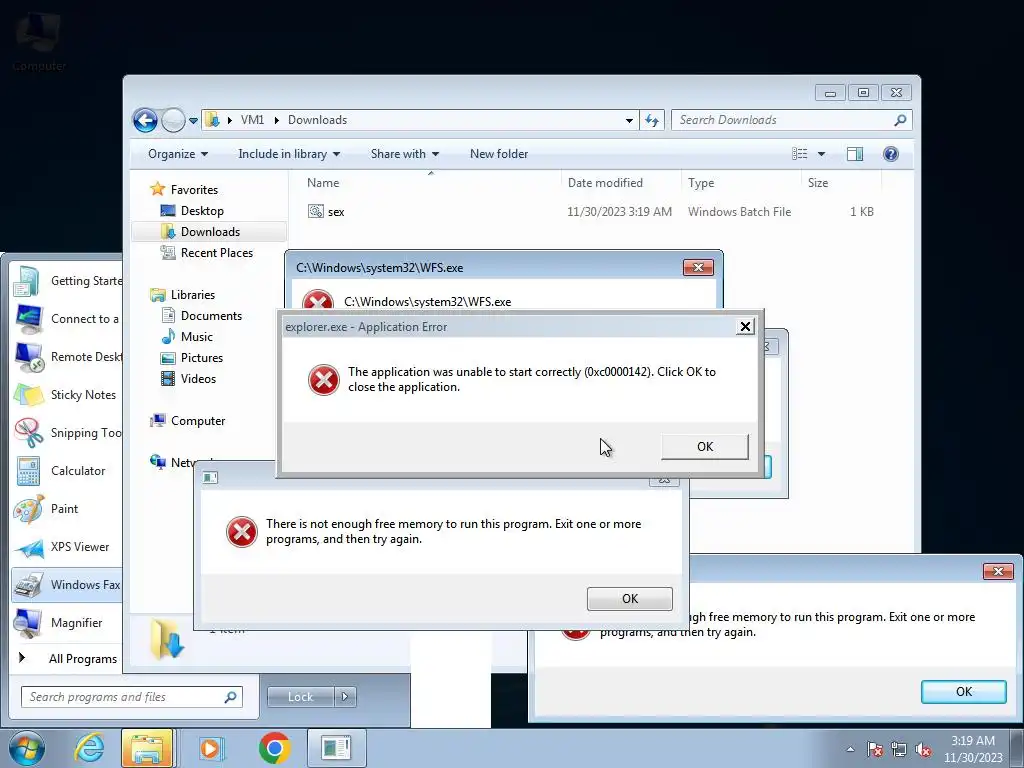Image resolution: width=1024 pixels, height=768 pixels.
Task: Expand the view options dropdown arrow
Action: tap(822, 154)
